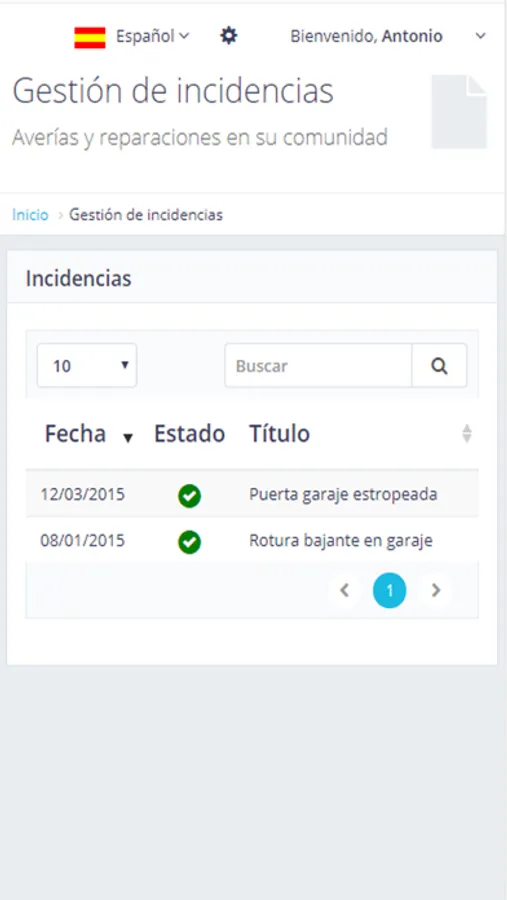Open the settings gear icon
Image resolution: width=507 pixels, height=900 pixels.
(x=229, y=36)
